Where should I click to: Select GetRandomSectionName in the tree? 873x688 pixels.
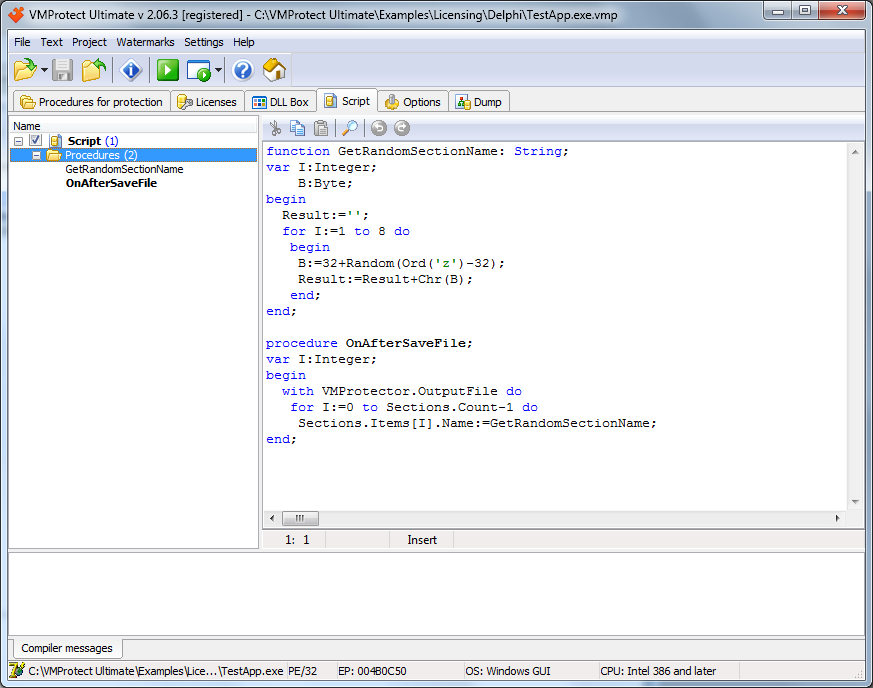pos(124,169)
